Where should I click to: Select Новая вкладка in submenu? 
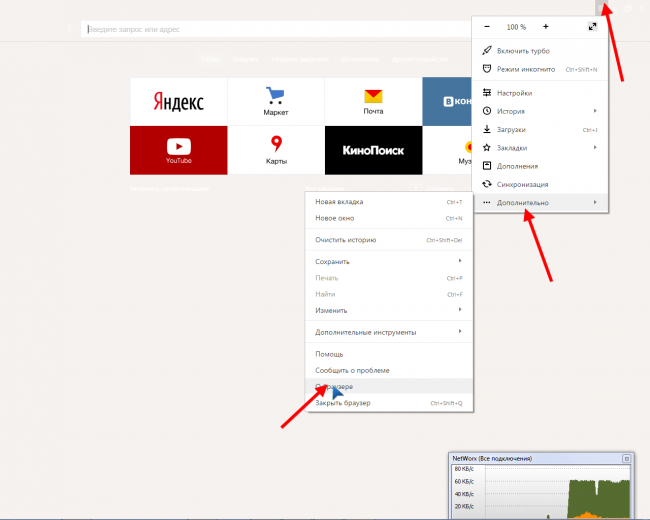point(339,202)
